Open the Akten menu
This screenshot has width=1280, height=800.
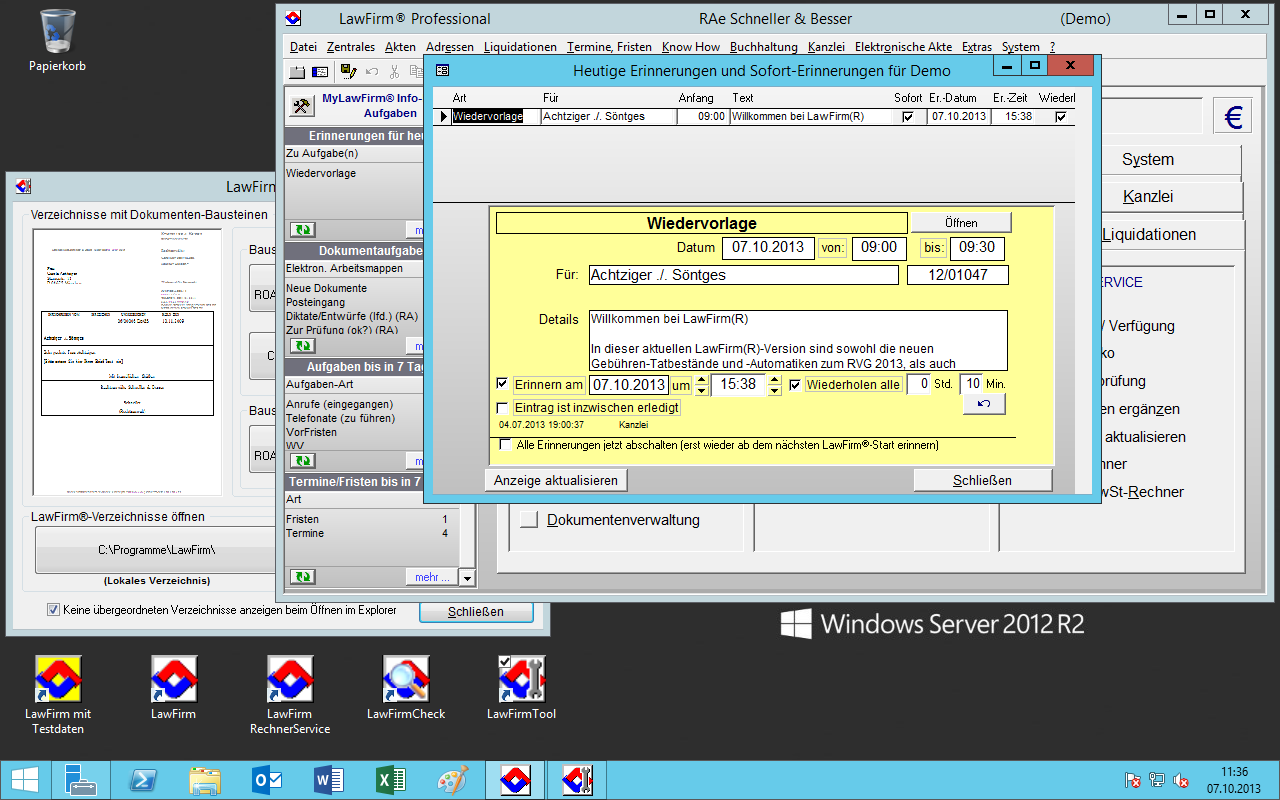[400, 47]
